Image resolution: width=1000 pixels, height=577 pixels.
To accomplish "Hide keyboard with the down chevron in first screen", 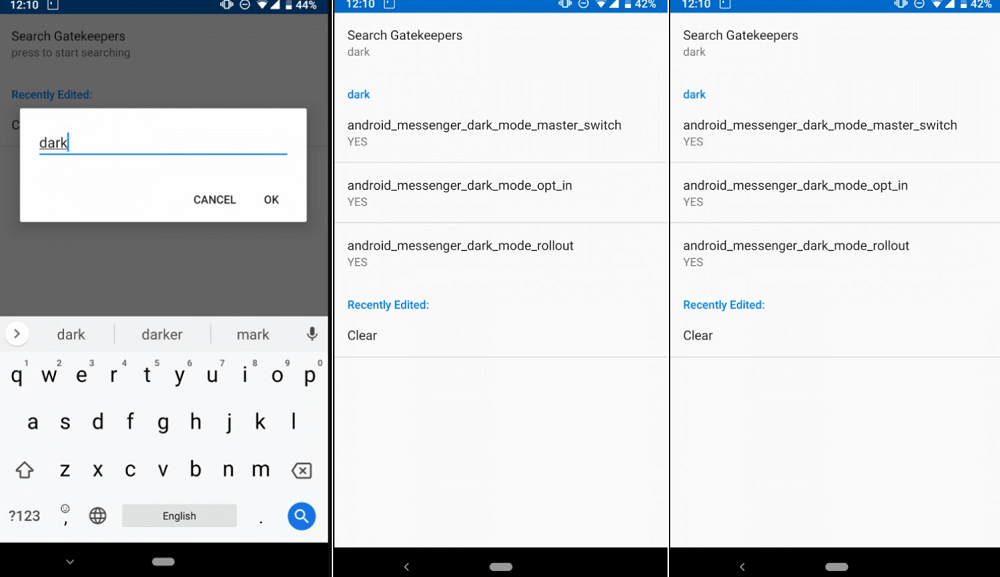I will point(70,562).
